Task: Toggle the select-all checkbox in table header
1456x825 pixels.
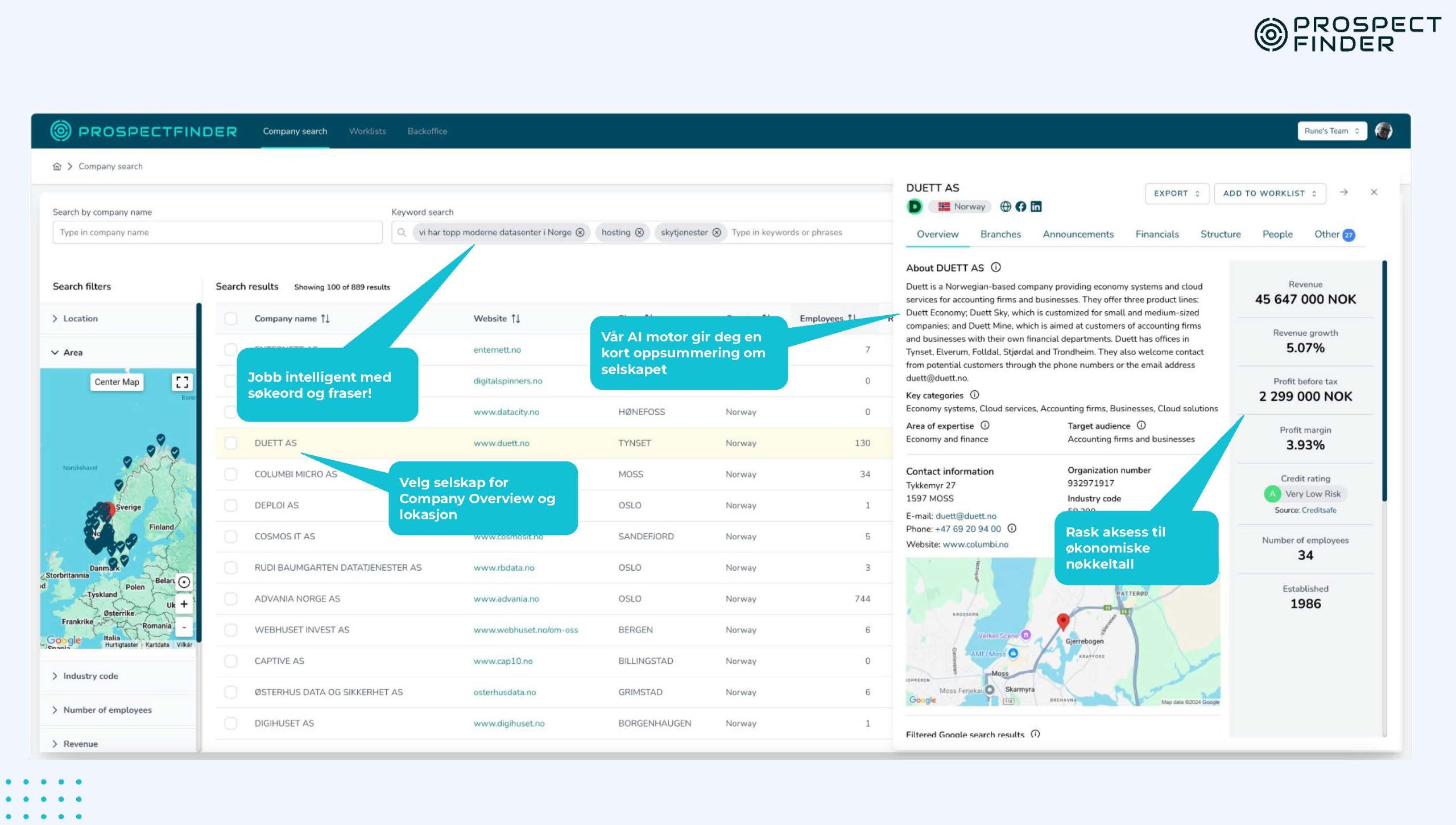Action: pos(230,319)
